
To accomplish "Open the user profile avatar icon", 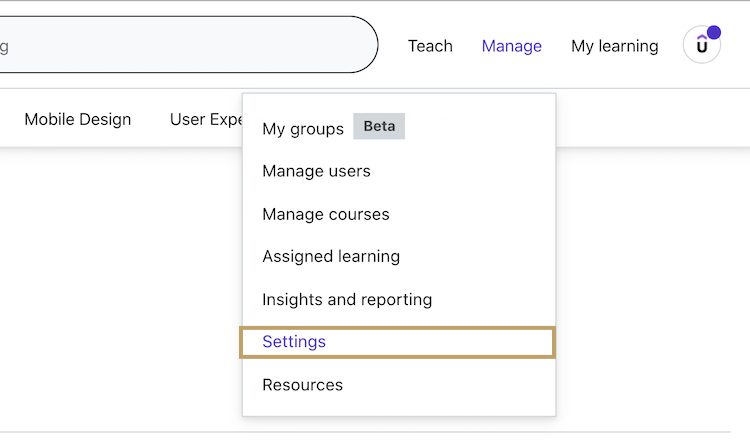I will [x=701, y=46].
